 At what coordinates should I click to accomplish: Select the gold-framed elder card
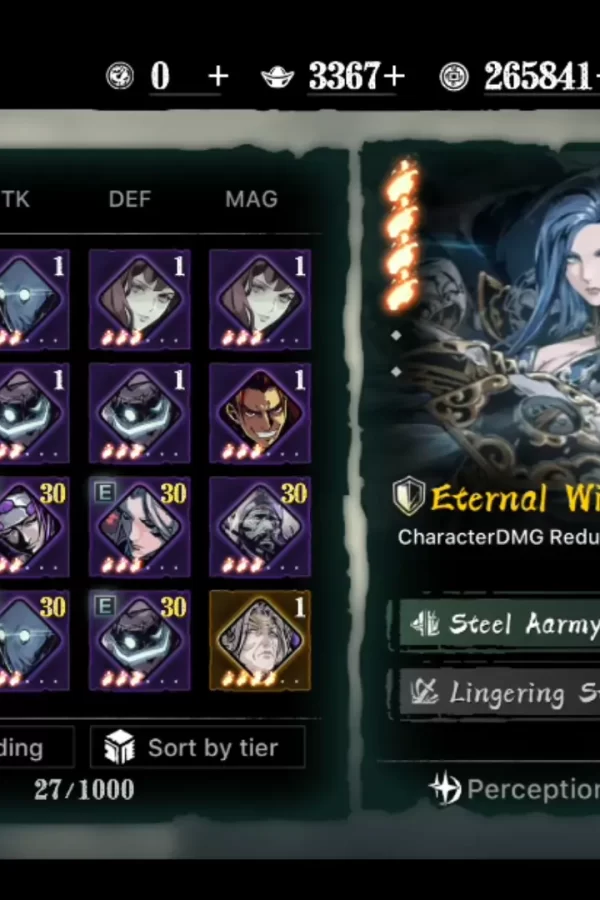coord(260,640)
